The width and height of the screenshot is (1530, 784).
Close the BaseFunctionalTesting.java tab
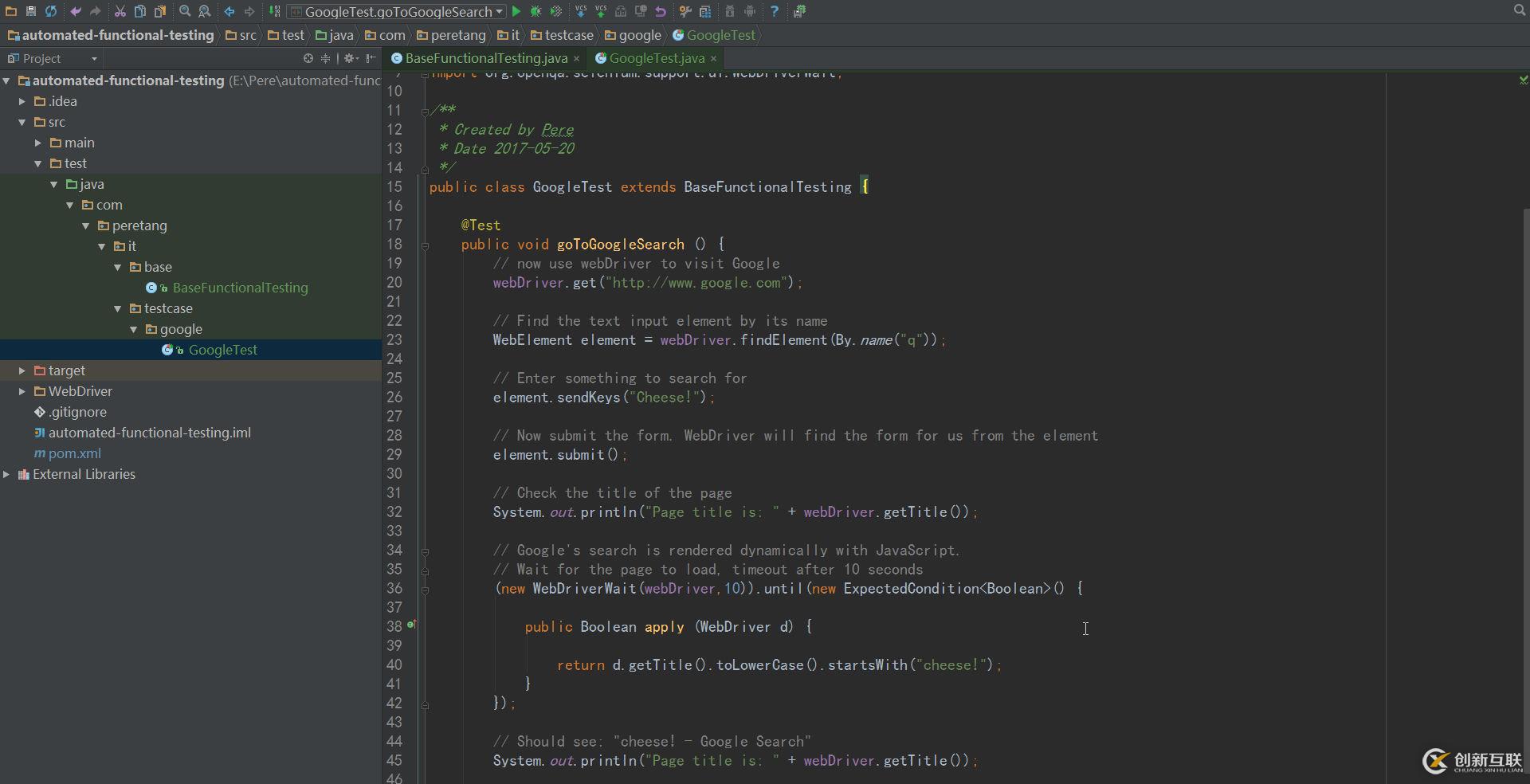(x=576, y=58)
